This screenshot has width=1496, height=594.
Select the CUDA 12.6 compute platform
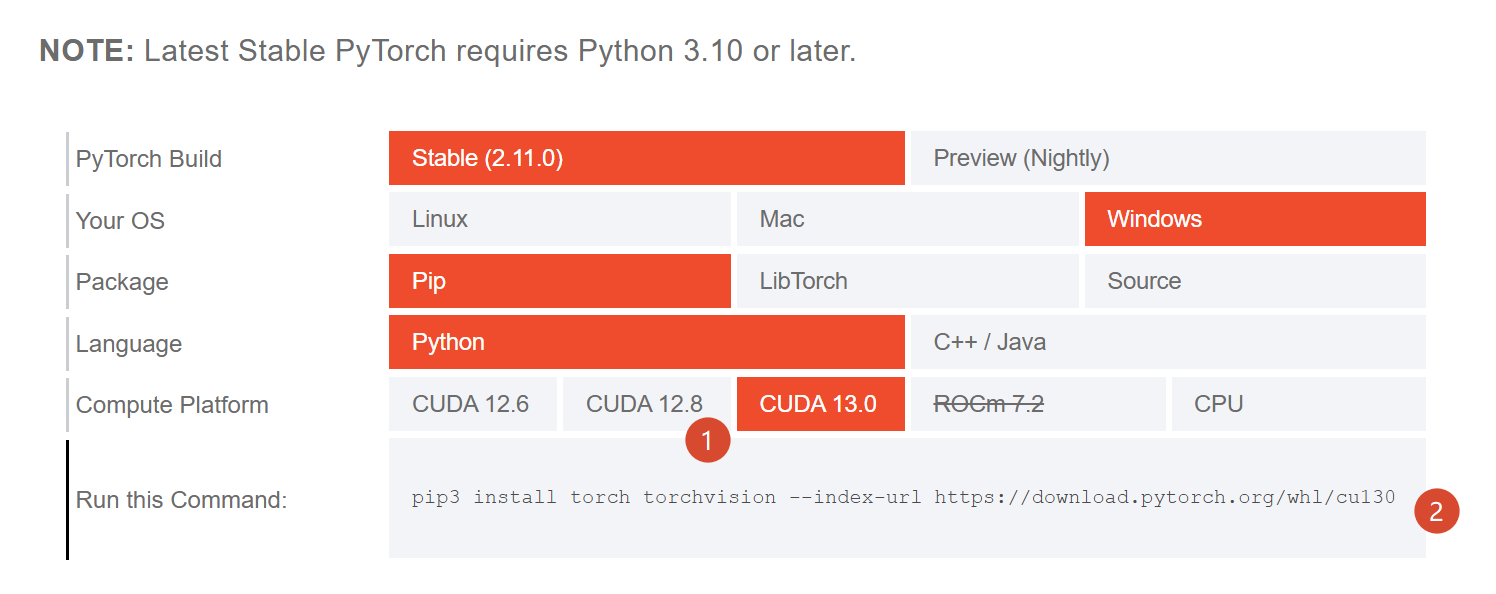click(472, 404)
